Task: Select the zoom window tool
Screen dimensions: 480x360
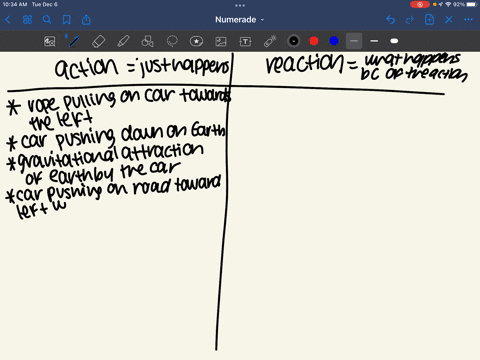Action: [x=50, y=41]
